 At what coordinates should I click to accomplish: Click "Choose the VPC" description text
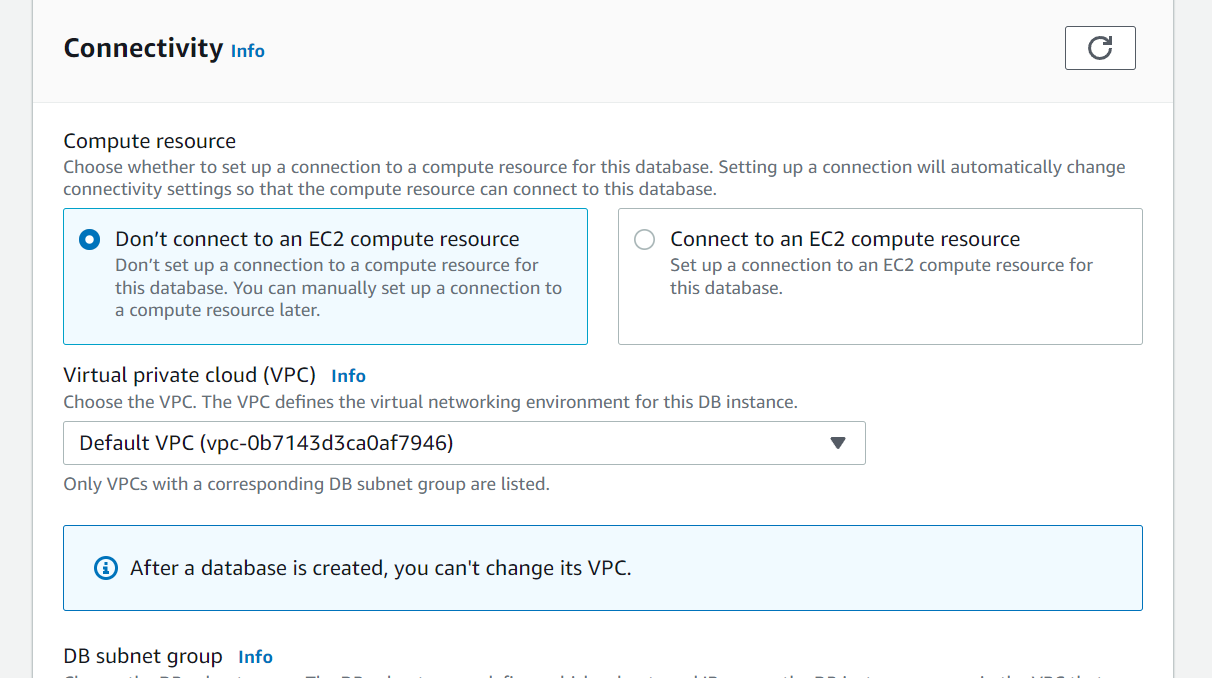coord(430,402)
